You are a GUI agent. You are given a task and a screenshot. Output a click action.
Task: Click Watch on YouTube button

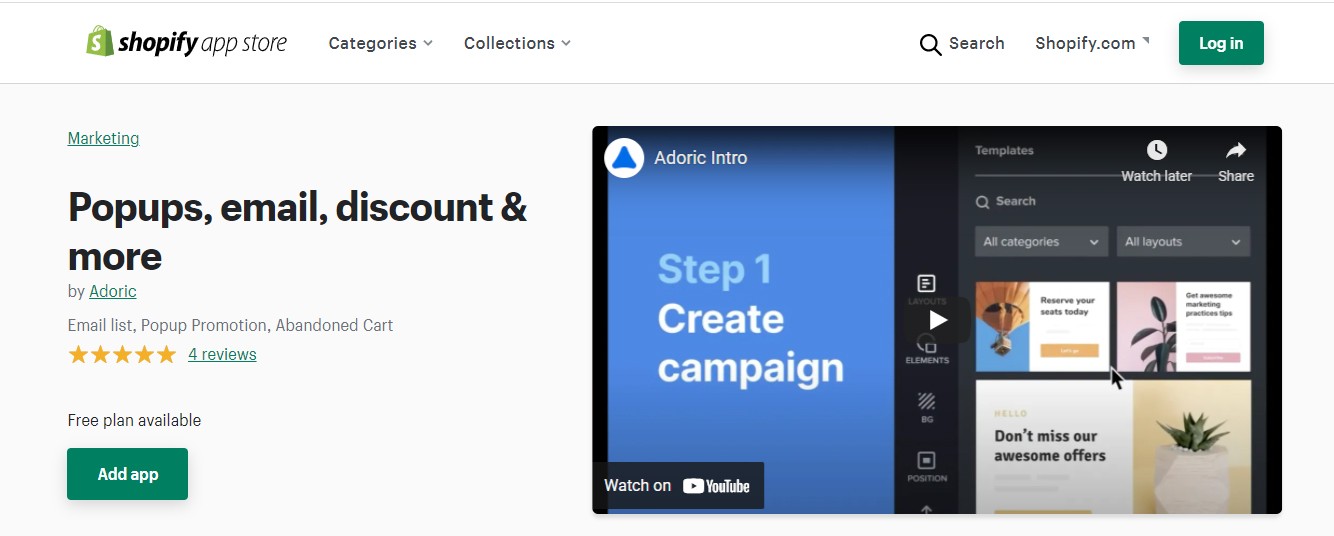click(x=678, y=486)
